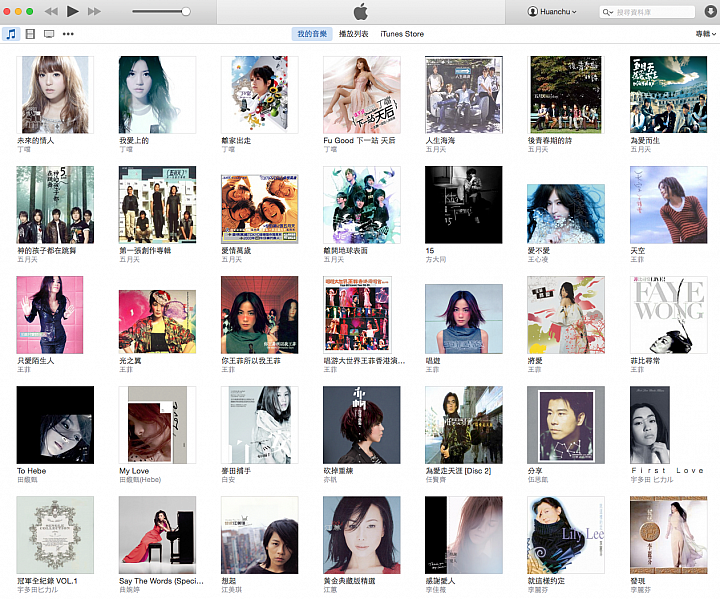Open the 麥田捕手 album cover
This screenshot has height=599, width=720.
pyautogui.click(x=259, y=425)
